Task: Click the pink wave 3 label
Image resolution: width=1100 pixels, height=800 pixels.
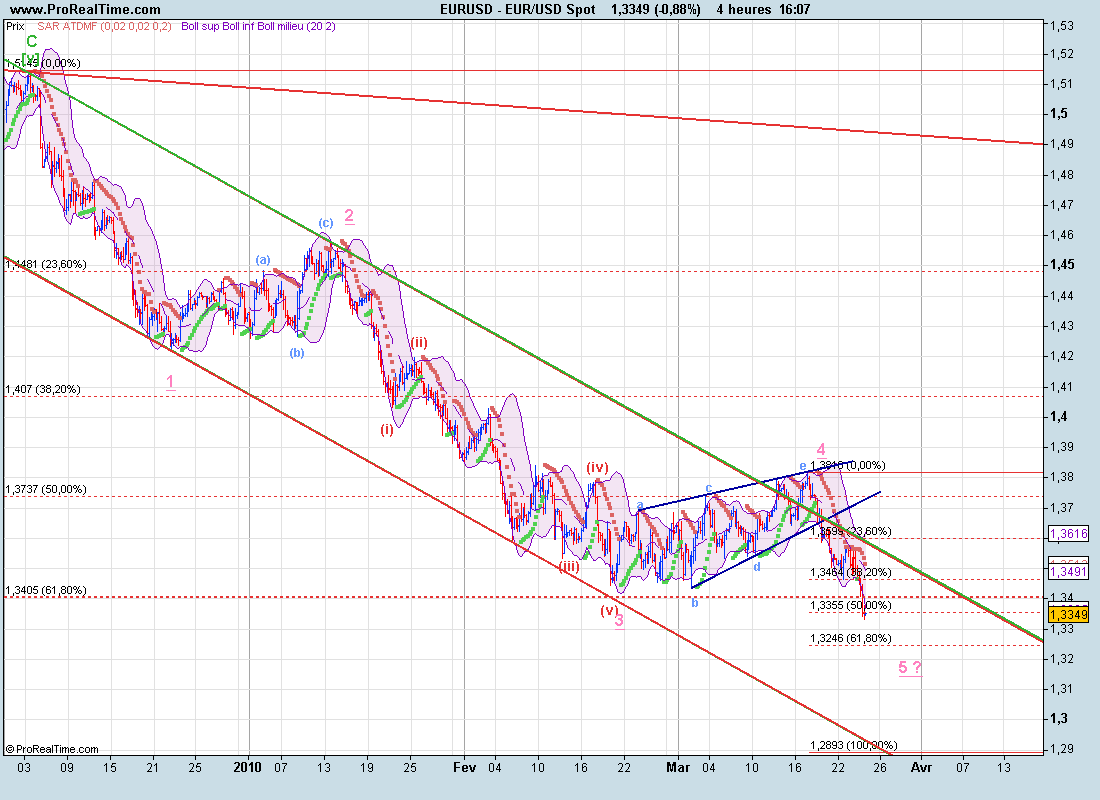Action: [x=619, y=620]
